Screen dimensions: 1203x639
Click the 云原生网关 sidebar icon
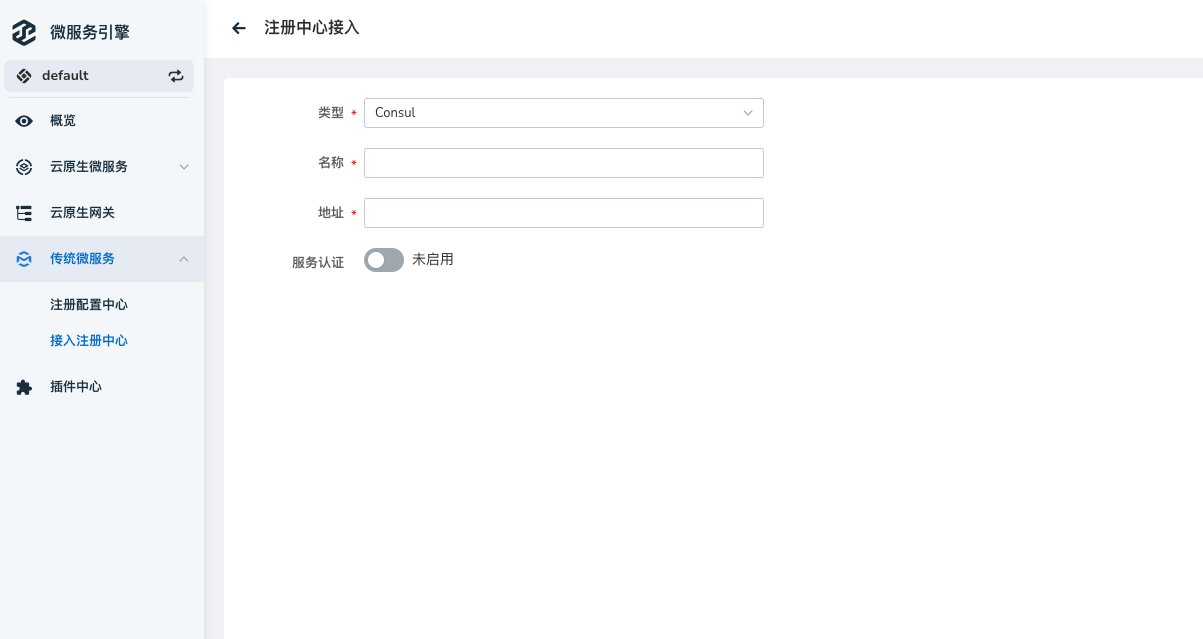point(24,213)
